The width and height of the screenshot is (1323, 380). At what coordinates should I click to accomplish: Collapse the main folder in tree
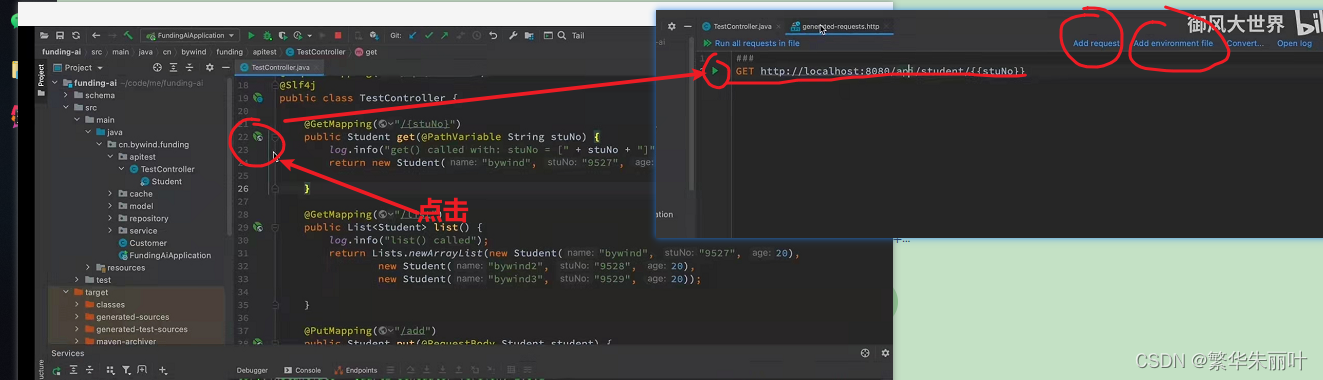tap(78, 120)
